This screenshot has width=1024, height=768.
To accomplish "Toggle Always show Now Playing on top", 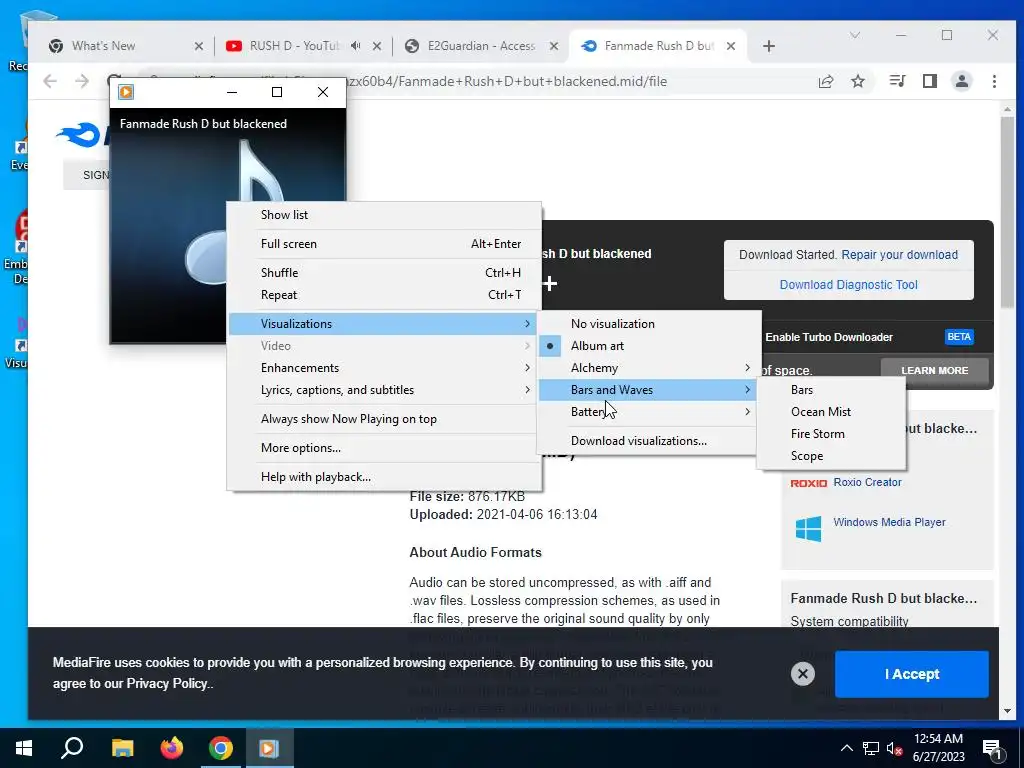I will pos(384,419).
